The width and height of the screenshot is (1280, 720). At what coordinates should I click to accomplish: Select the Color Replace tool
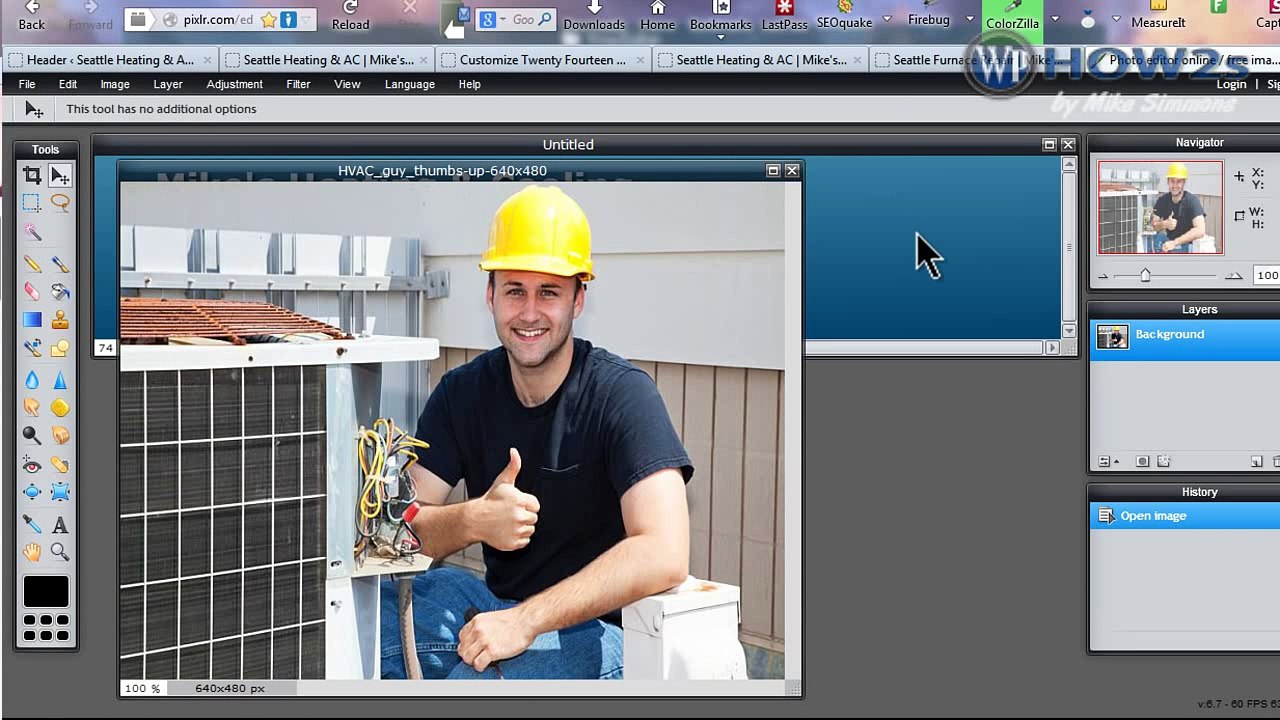tap(32, 348)
